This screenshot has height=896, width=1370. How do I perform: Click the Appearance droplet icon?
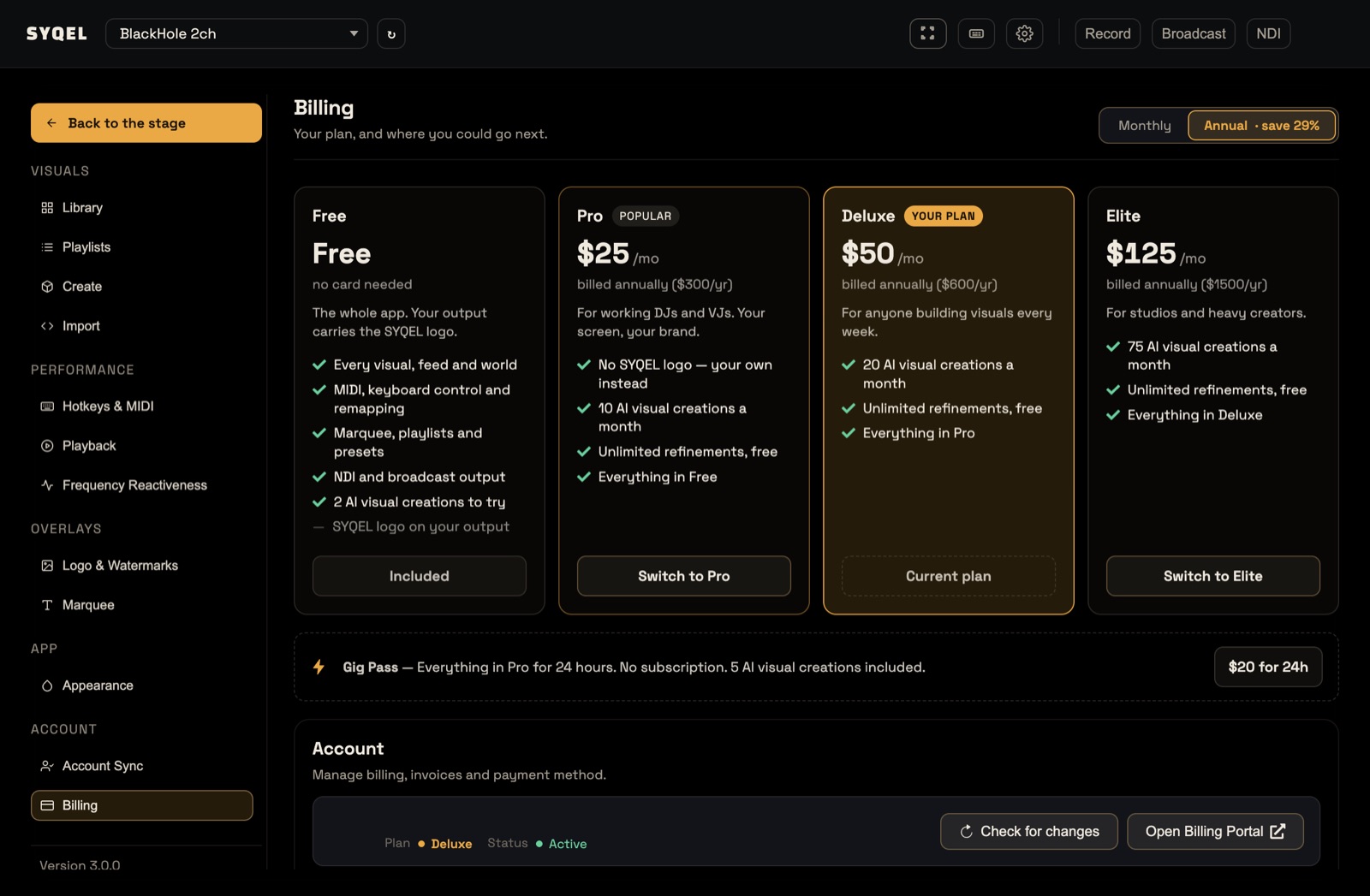(47, 685)
